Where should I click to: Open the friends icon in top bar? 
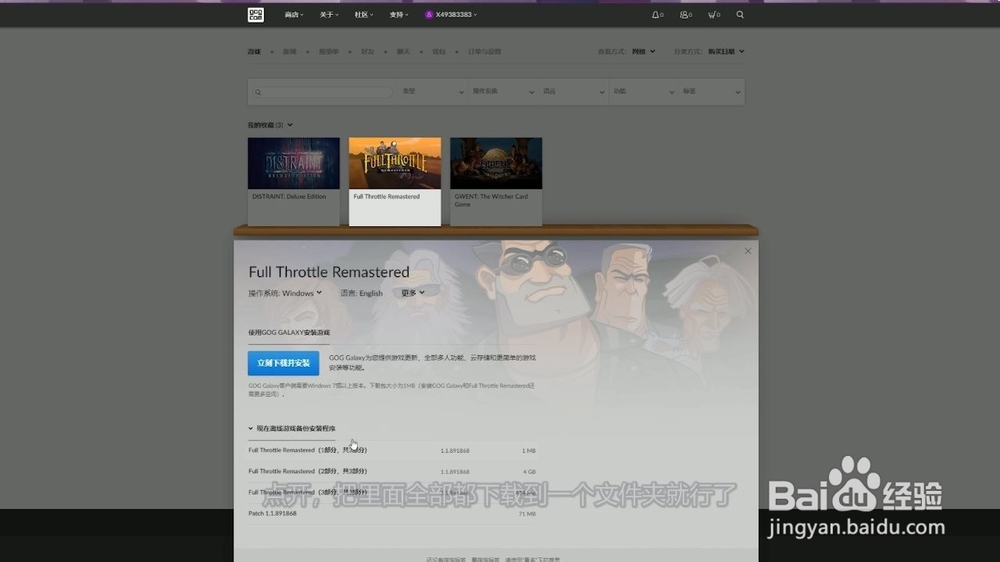[x=686, y=15]
